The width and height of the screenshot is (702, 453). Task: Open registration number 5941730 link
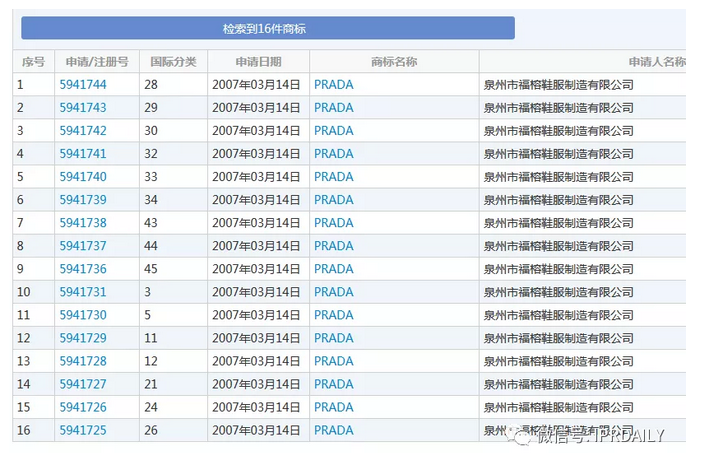(x=83, y=315)
